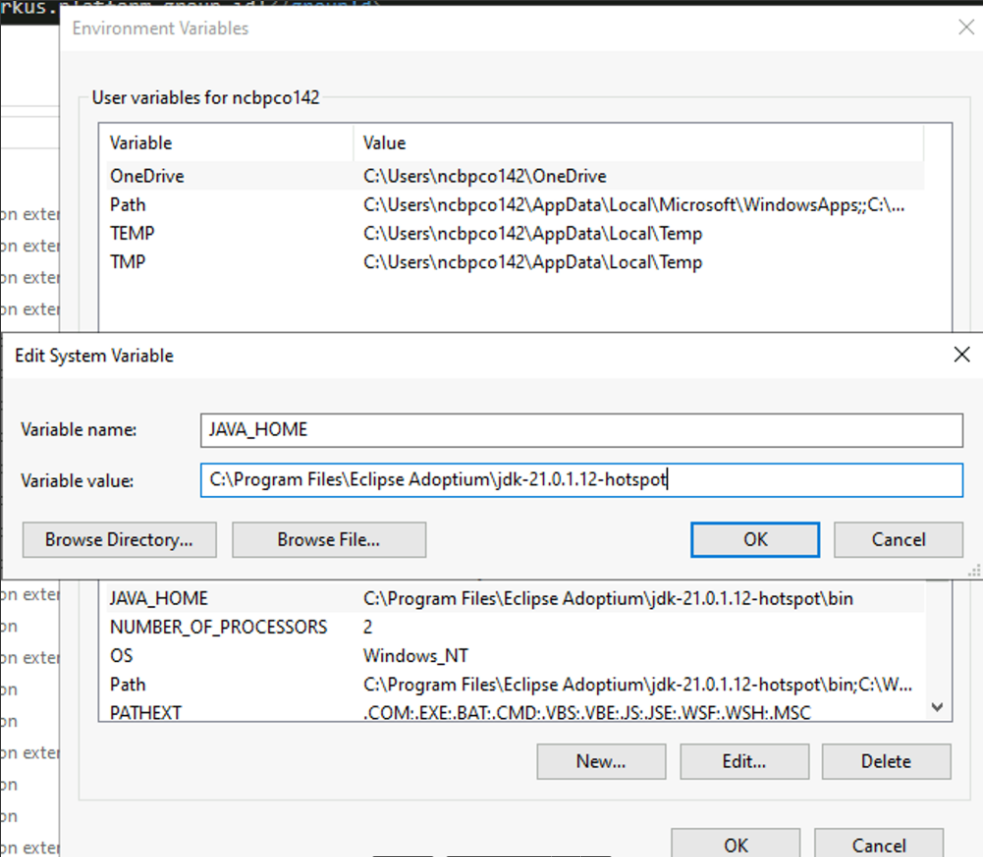Select the TMP user variable

(x=300, y=262)
